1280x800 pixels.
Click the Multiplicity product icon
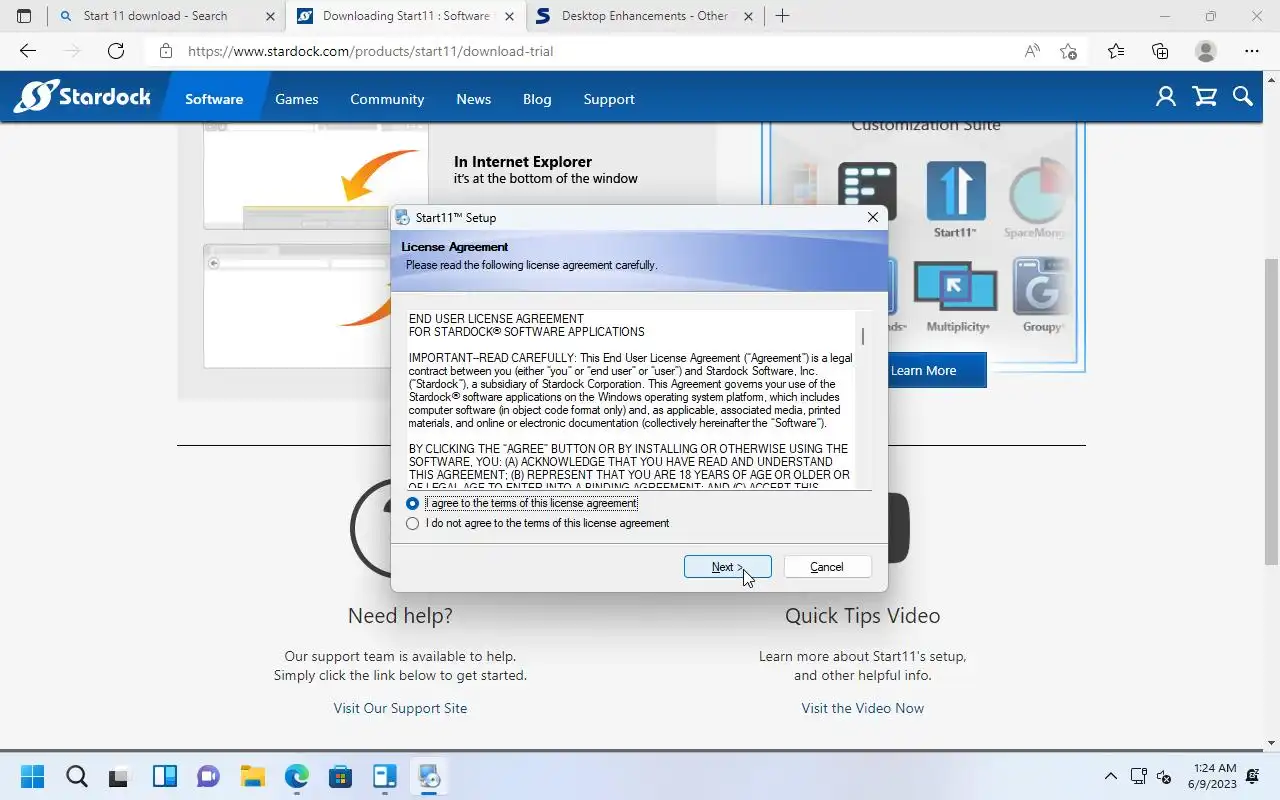956,288
